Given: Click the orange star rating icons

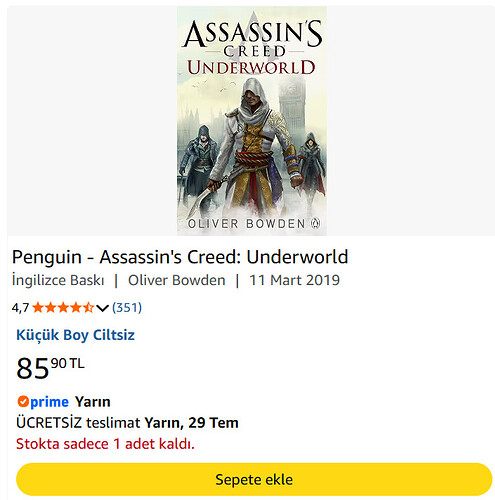Looking at the screenshot, I should coord(63,307).
